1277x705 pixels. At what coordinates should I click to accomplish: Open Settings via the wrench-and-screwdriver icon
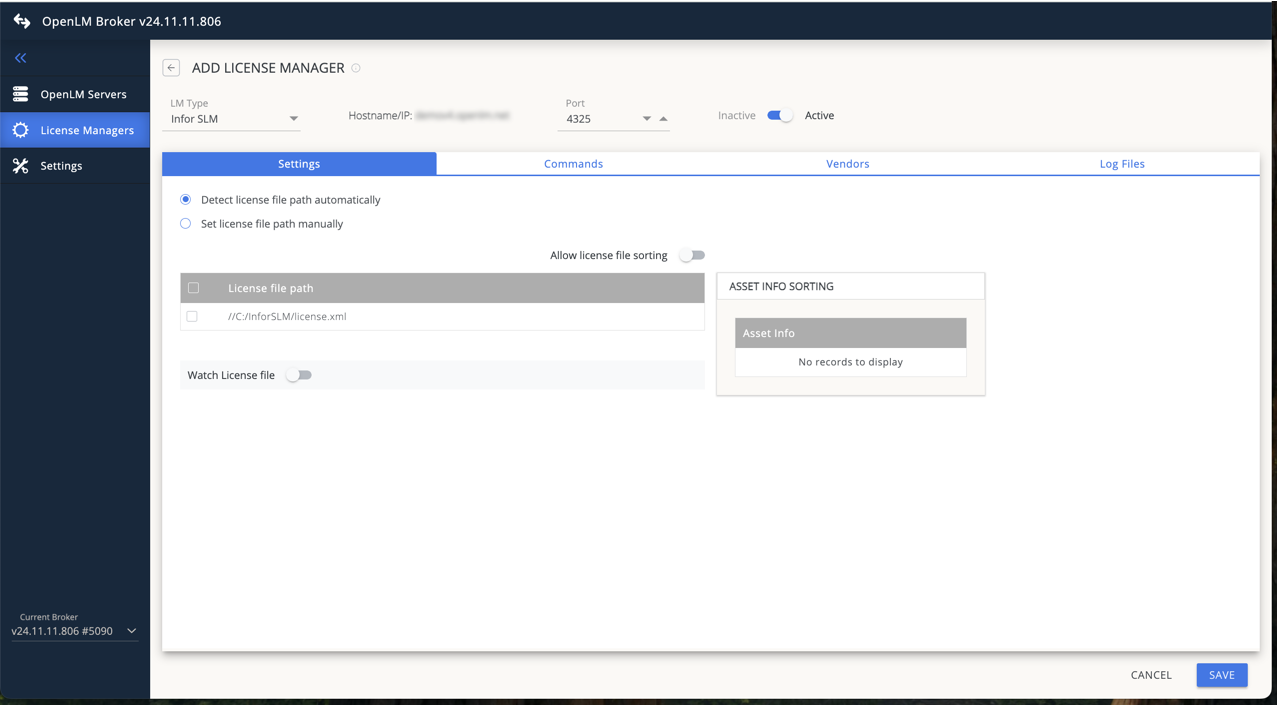pos(20,165)
